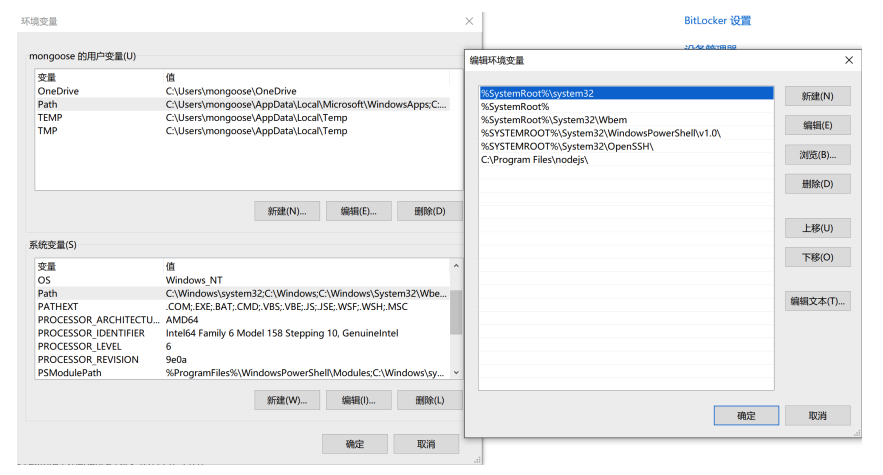This screenshot has height=475, width=883.
Task: Select the %SystemRoot%\system32 entry
Action: coord(626,94)
